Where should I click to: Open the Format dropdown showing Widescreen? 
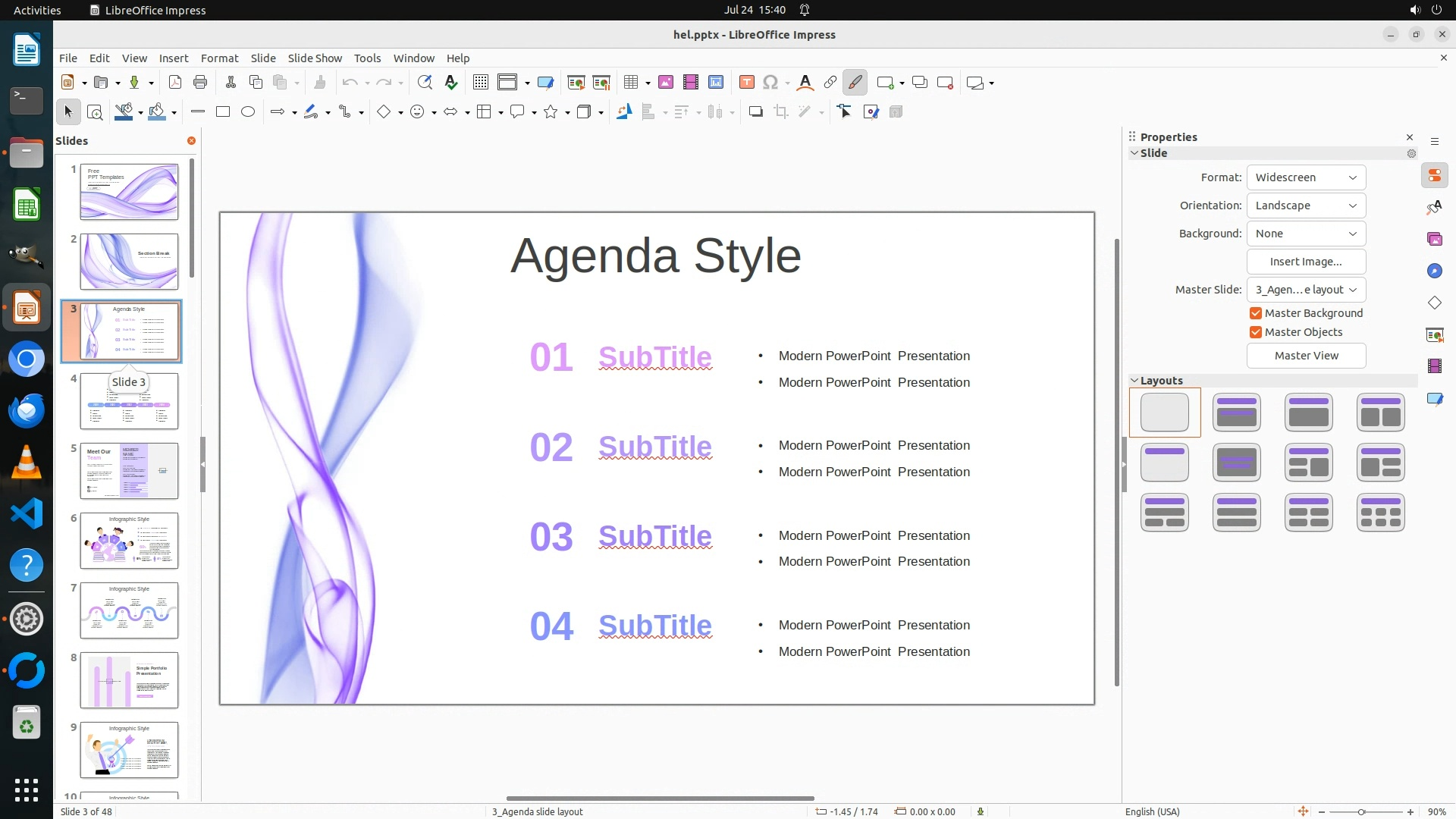click(x=1306, y=177)
